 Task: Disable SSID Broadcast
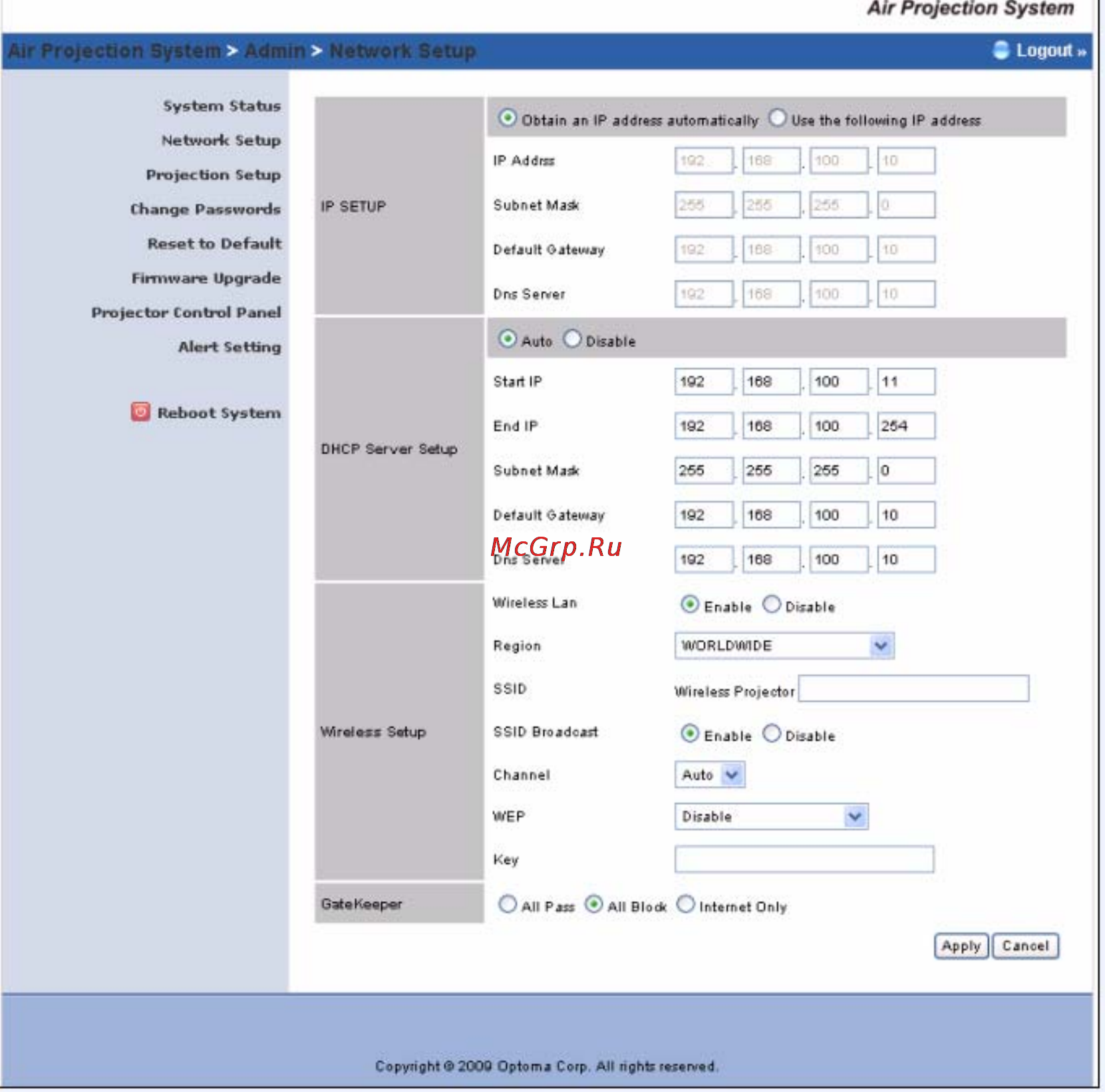tap(772, 734)
